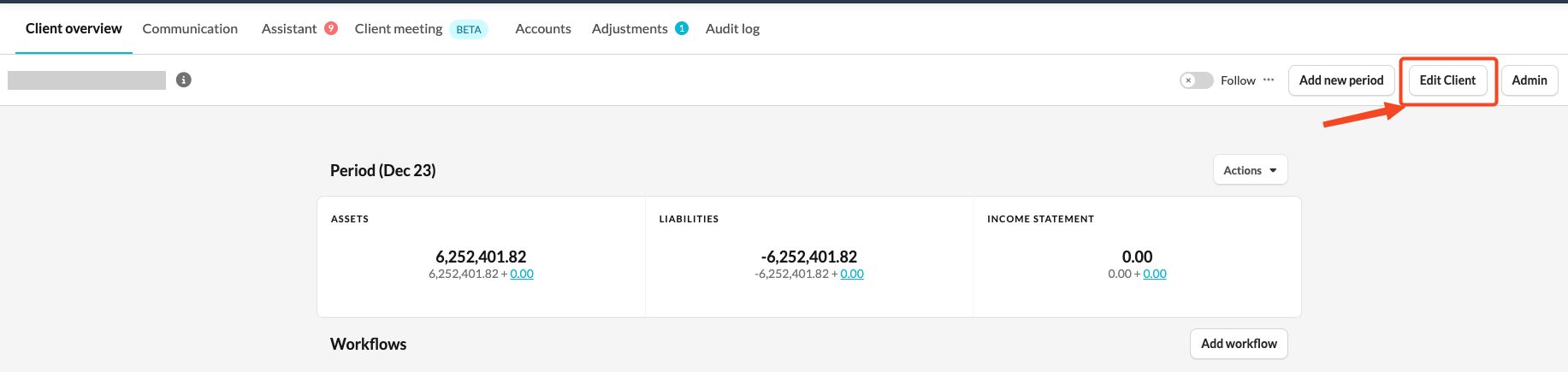The image size is (1568, 372).
Task: Go to the Audit log tab
Action: click(x=732, y=28)
